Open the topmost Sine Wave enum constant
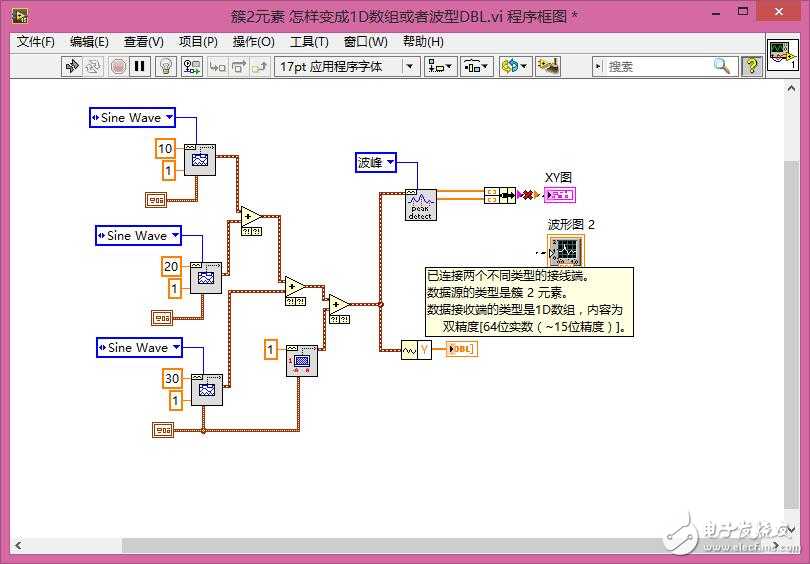 pyautogui.click(x=132, y=118)
